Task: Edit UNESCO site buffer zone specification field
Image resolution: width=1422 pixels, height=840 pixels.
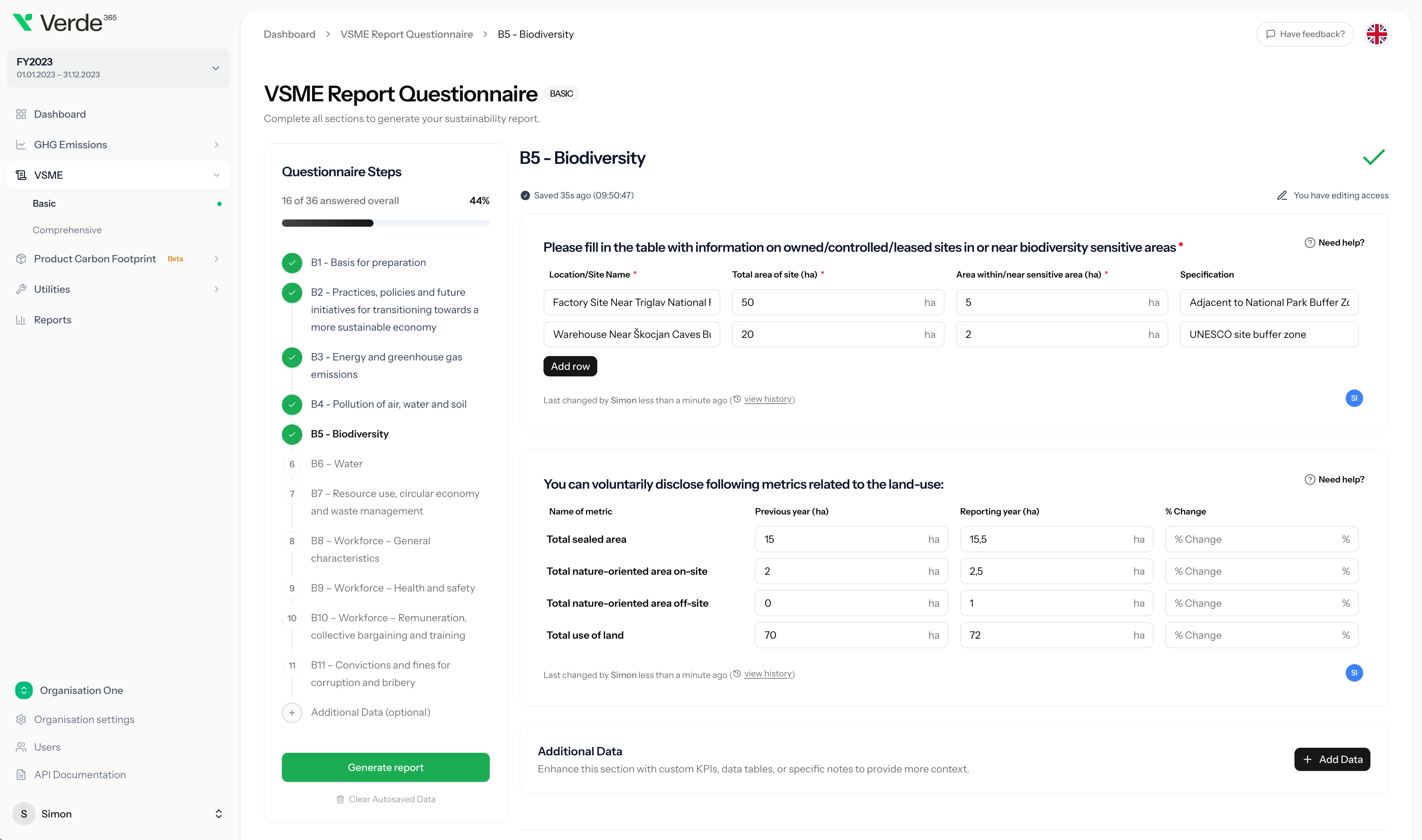Action: click(x=1269, y=335)
